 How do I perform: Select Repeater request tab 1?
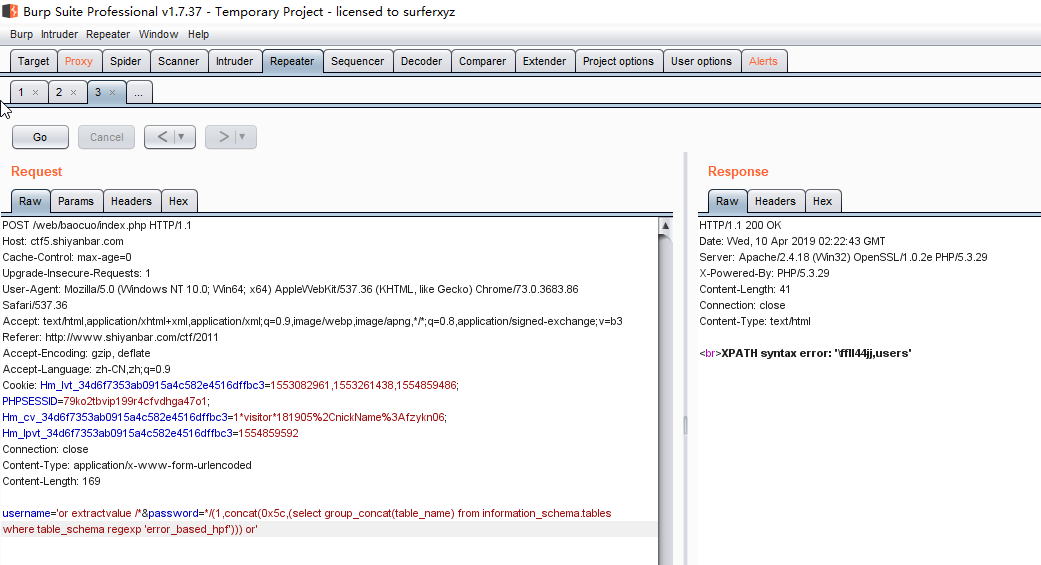click(x=21, y=92)
